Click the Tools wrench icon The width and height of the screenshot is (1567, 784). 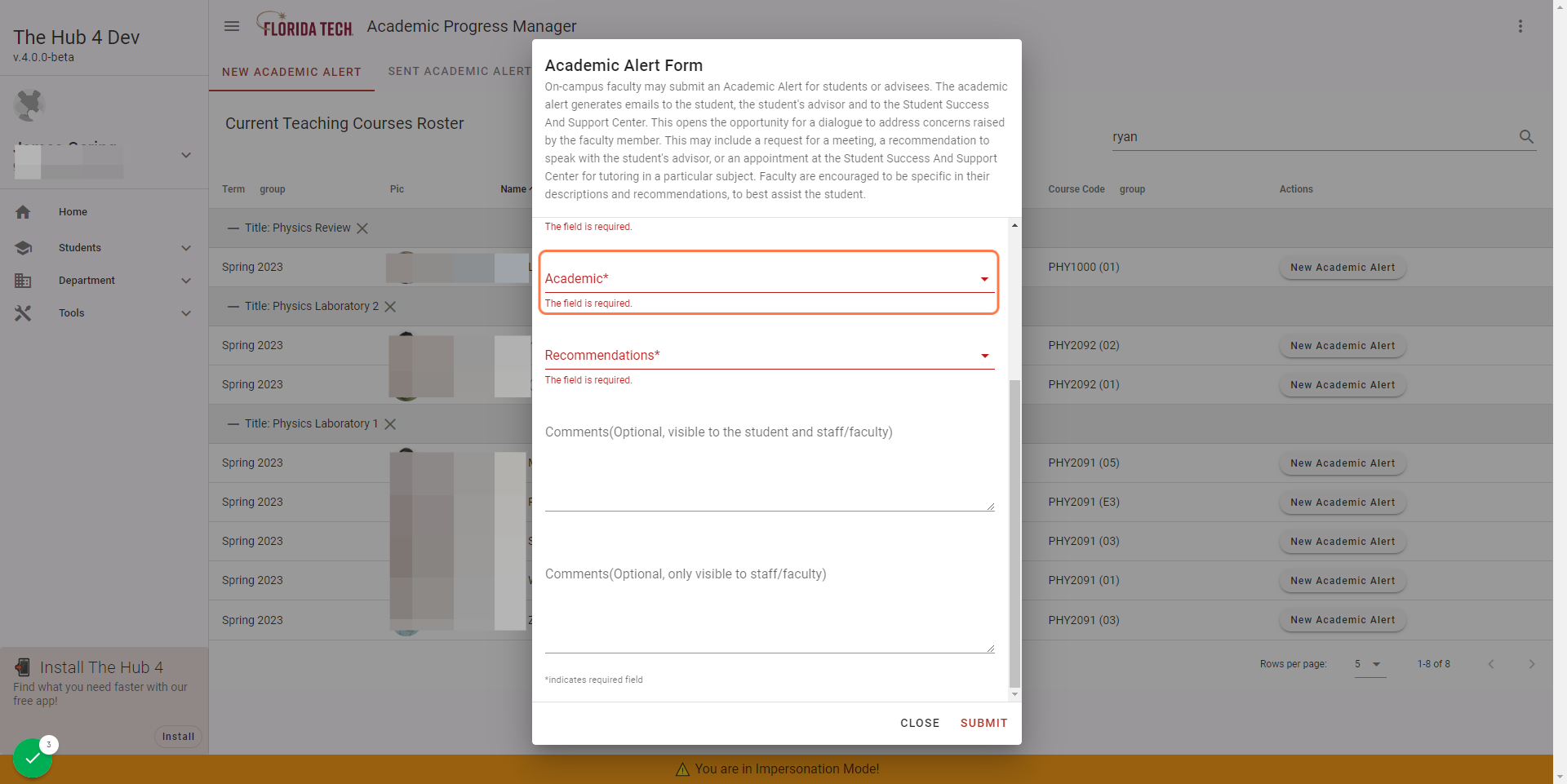click(x=23, y=313)
